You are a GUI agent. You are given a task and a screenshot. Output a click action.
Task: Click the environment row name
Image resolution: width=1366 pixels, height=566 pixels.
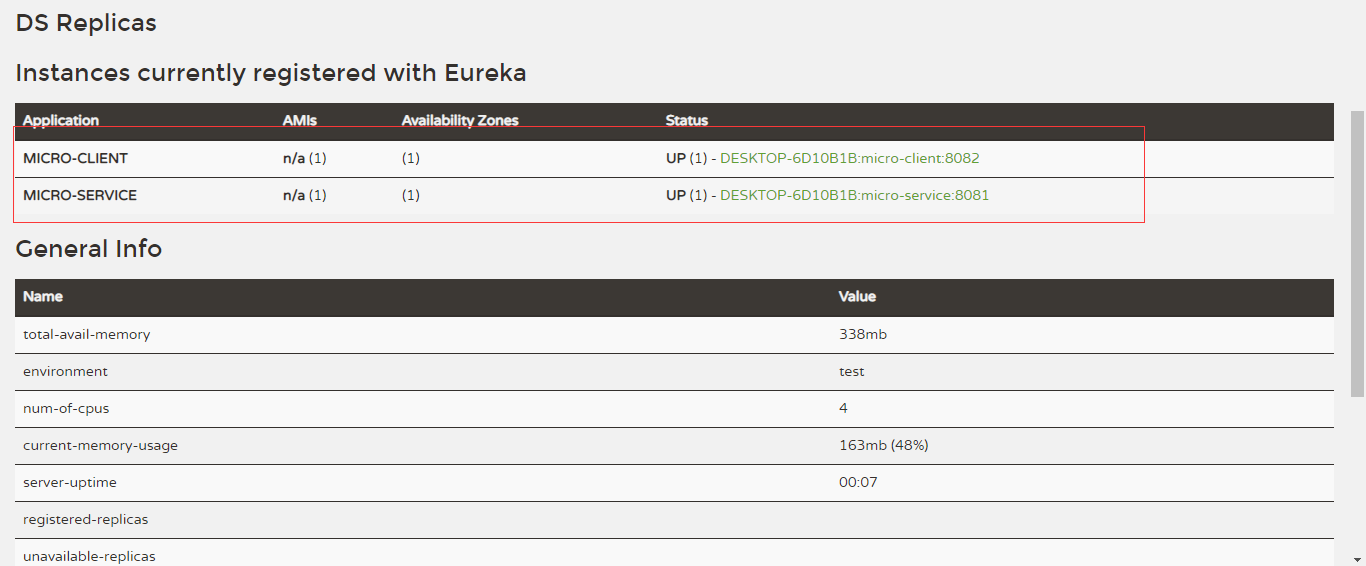65,371
